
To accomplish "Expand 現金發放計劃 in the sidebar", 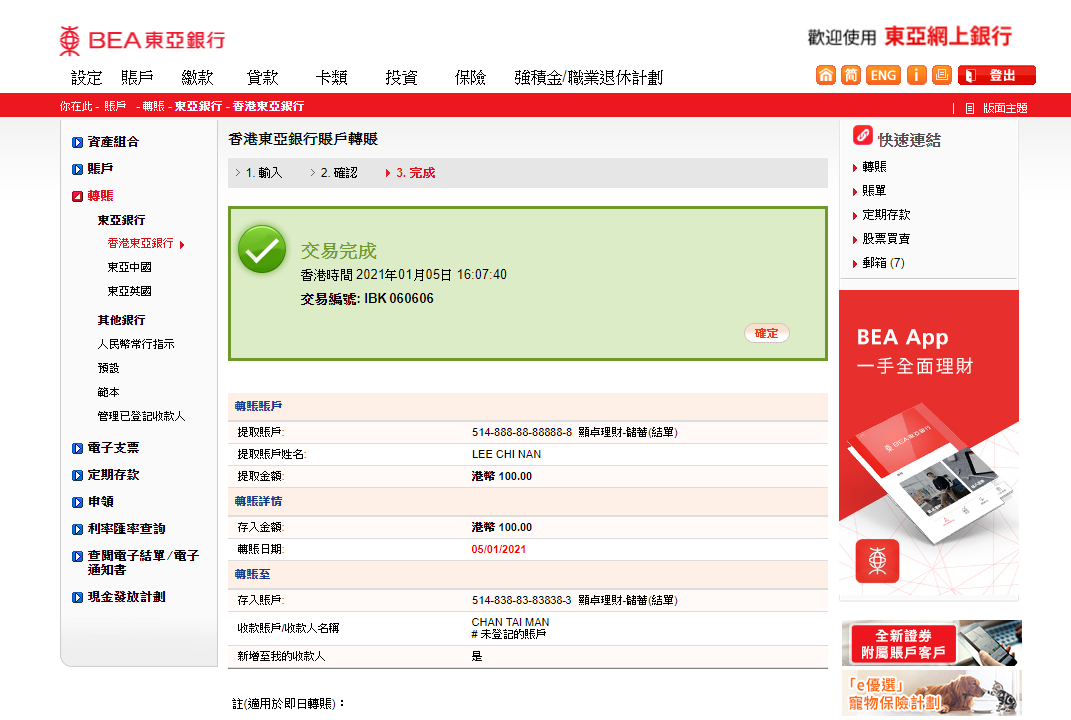I will click(x=119, y=597).
